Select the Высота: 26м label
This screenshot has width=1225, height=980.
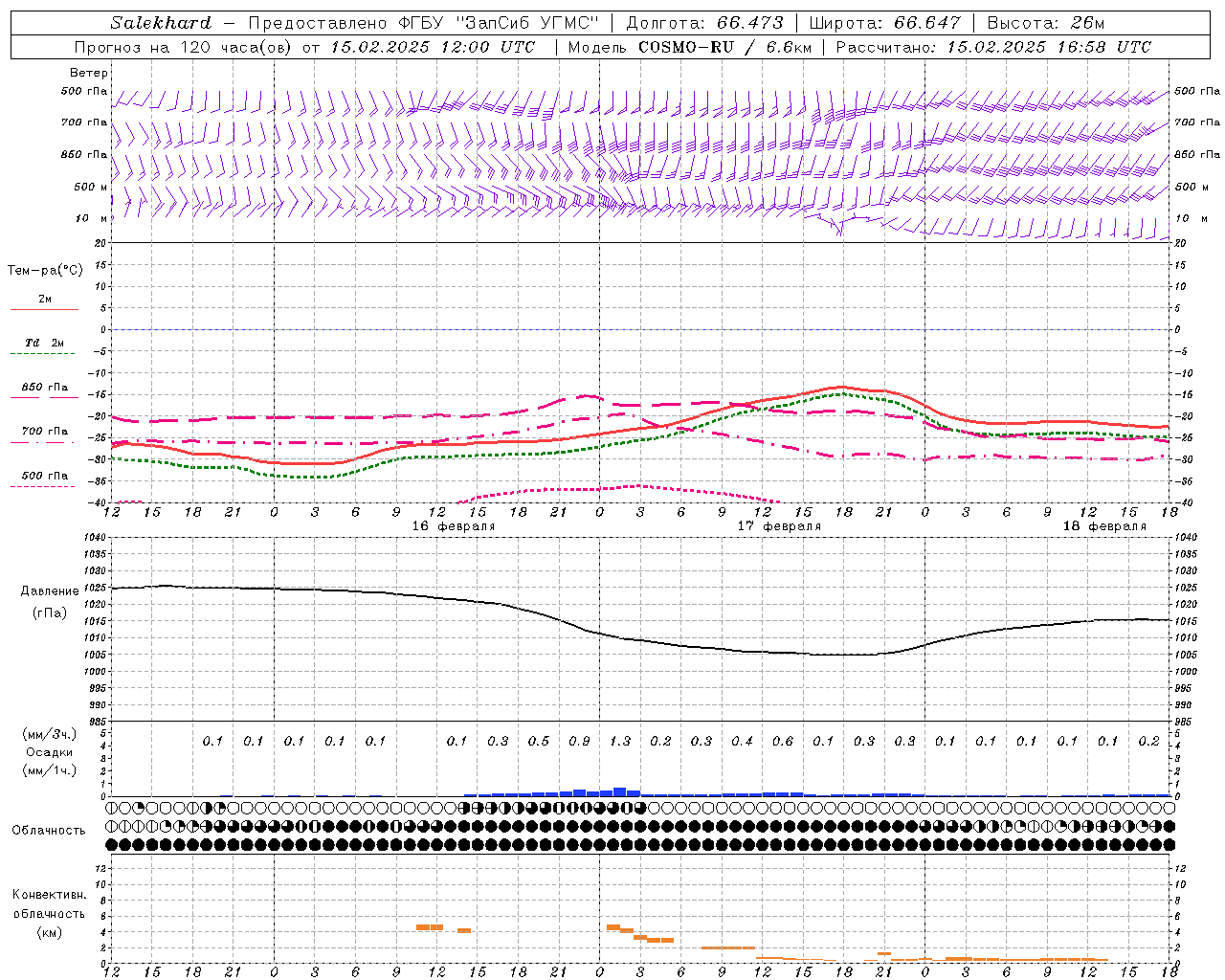point(1045,23)
